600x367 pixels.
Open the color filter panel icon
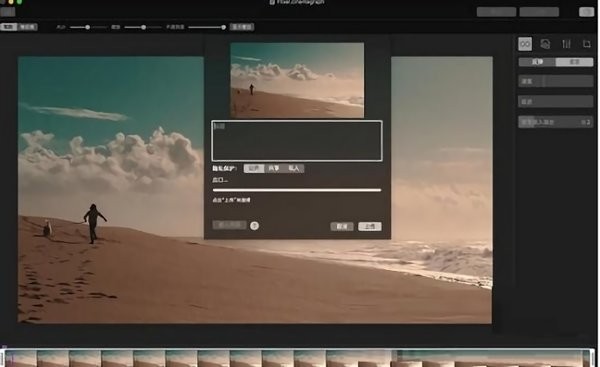click(545, 44)
